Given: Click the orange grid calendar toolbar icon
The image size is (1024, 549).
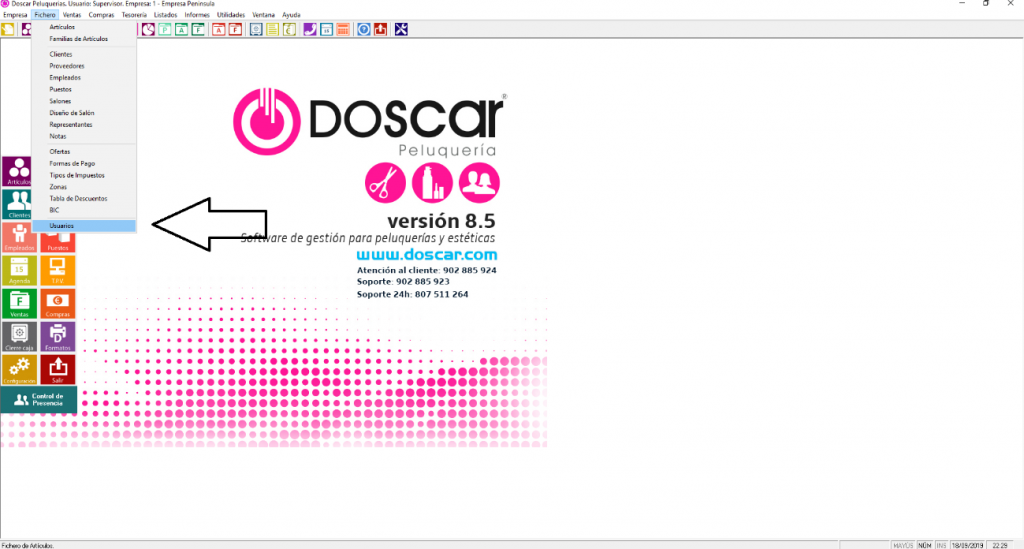Looking at the screenshot, I should pos(342,29).
